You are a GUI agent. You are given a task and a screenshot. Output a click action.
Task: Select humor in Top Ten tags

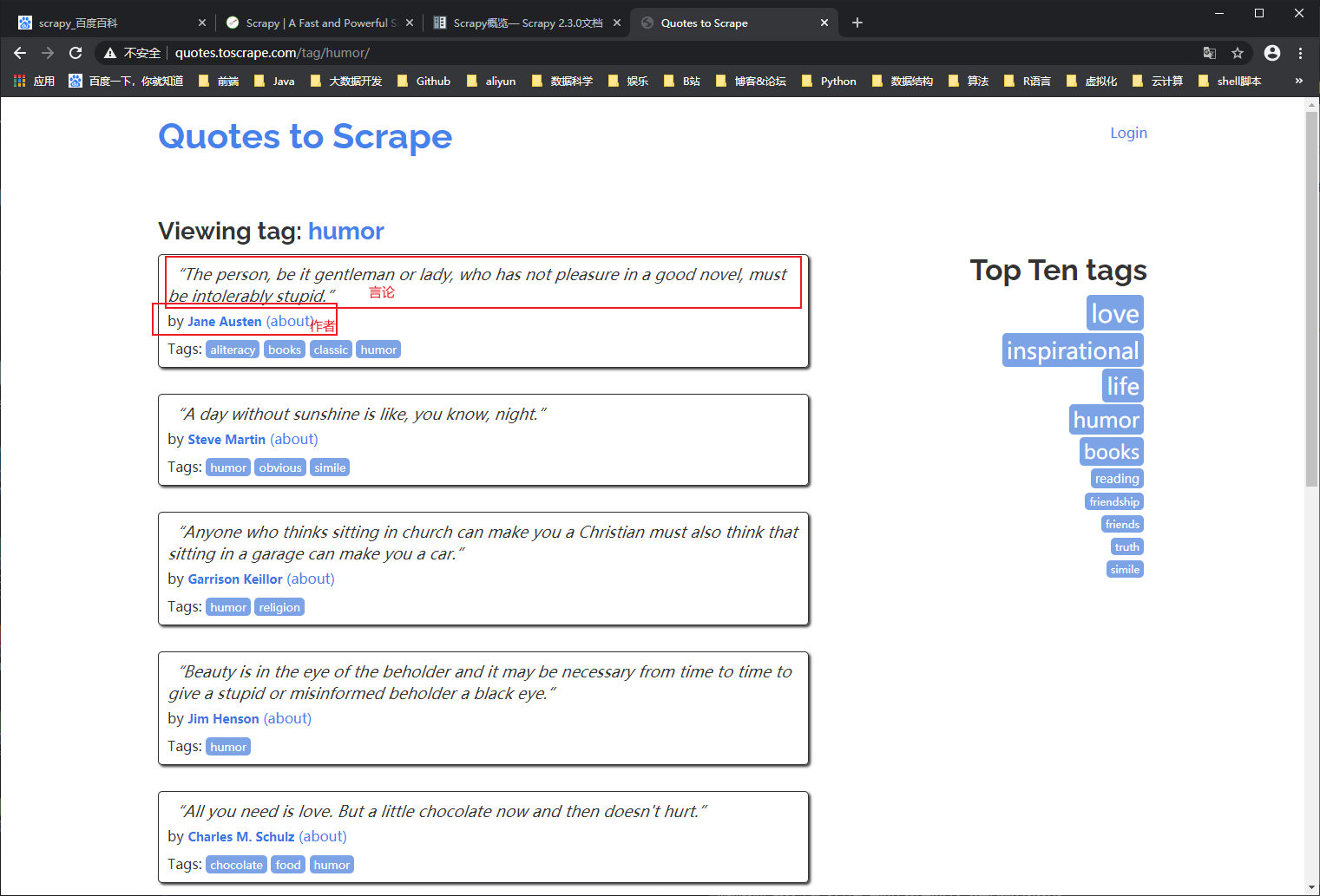tap(1107, 420)
